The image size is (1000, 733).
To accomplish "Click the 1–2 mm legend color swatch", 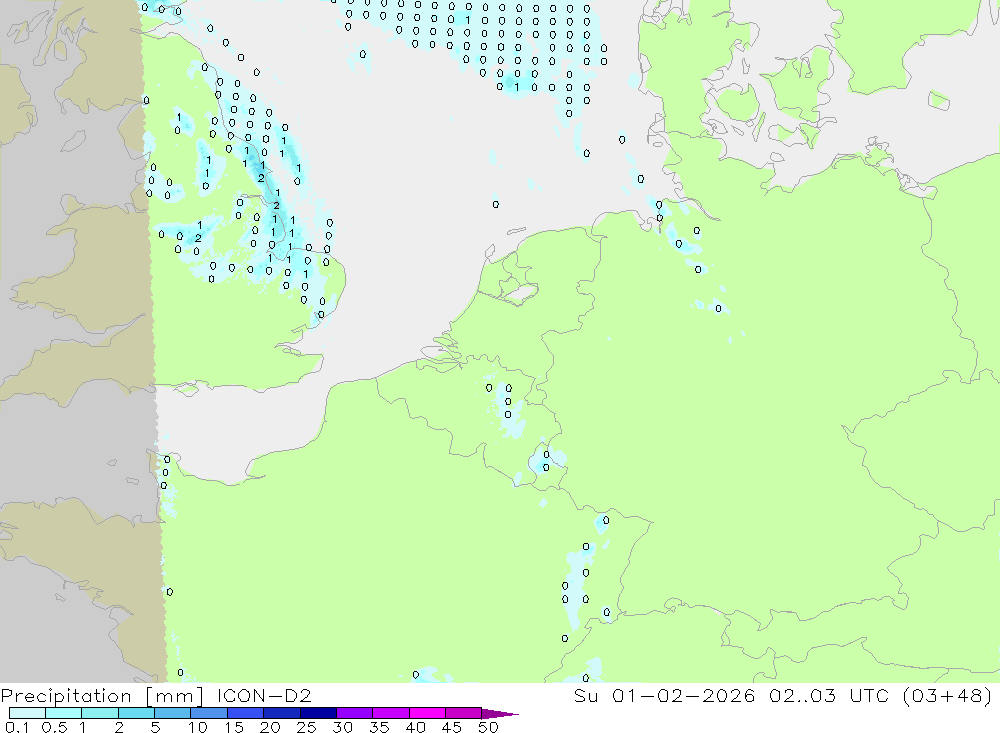I will (x=100, y=713).
